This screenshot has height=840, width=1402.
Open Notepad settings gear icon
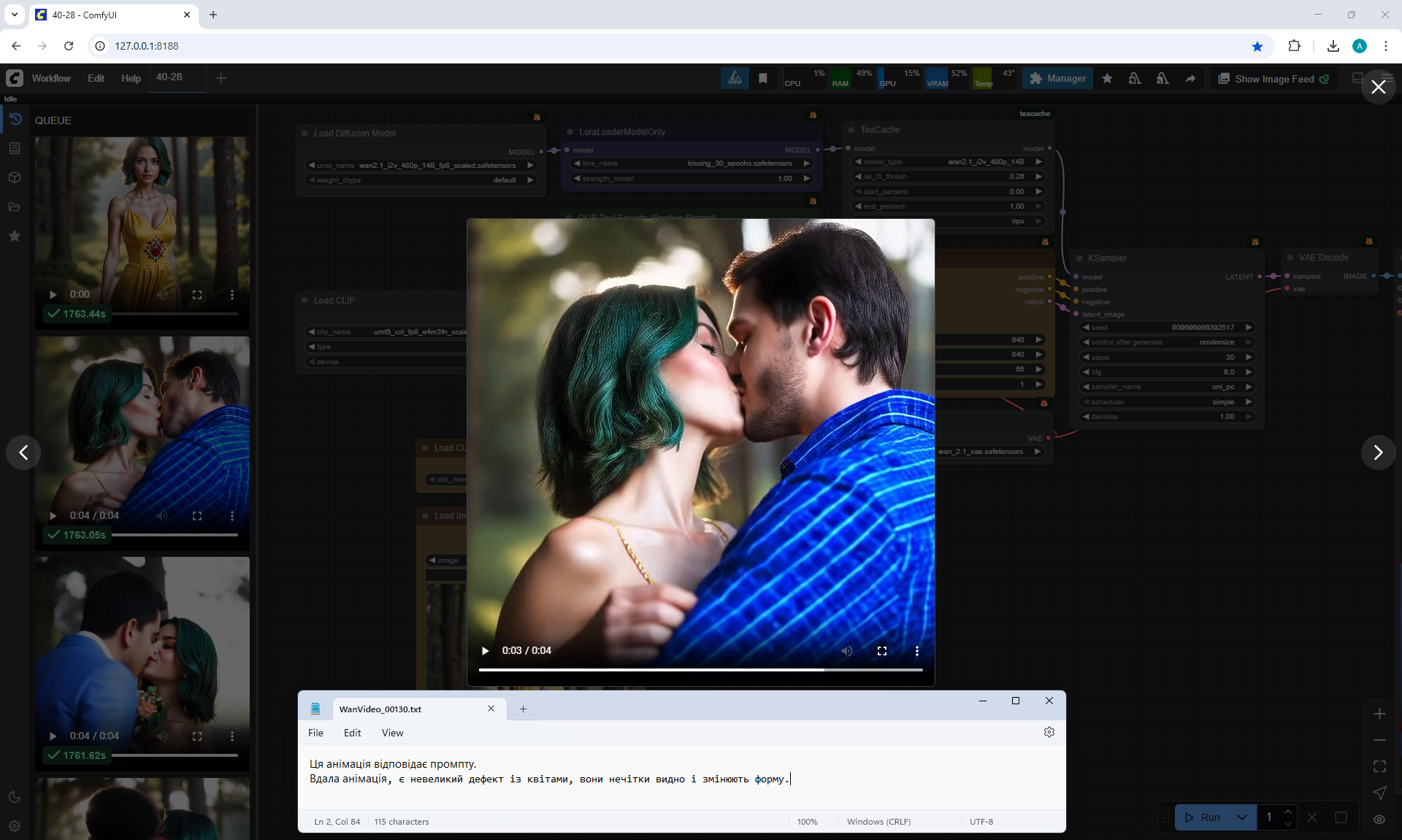click(x=1049, y=732)
